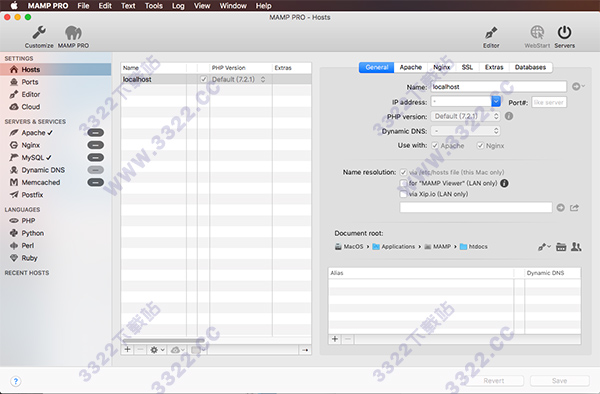Open help with question mark button
600x394 pixels.
point(16,381)
